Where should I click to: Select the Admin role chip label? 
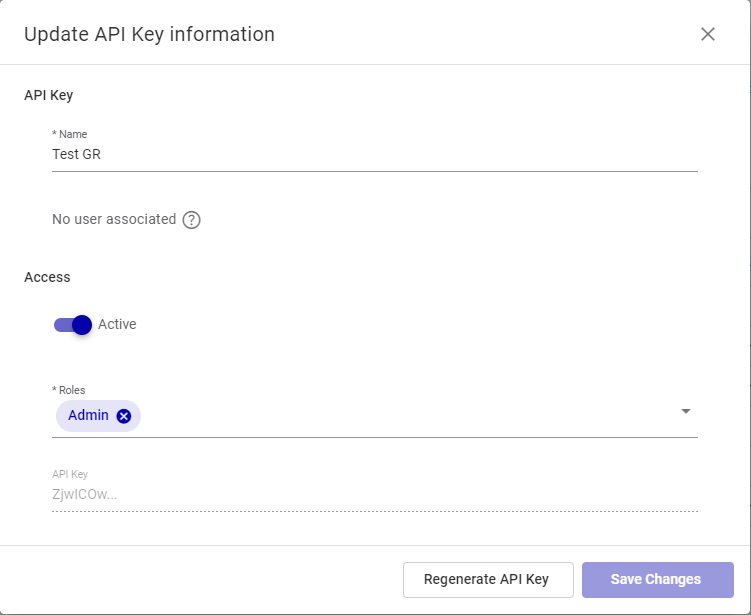[x=88, y=416]
